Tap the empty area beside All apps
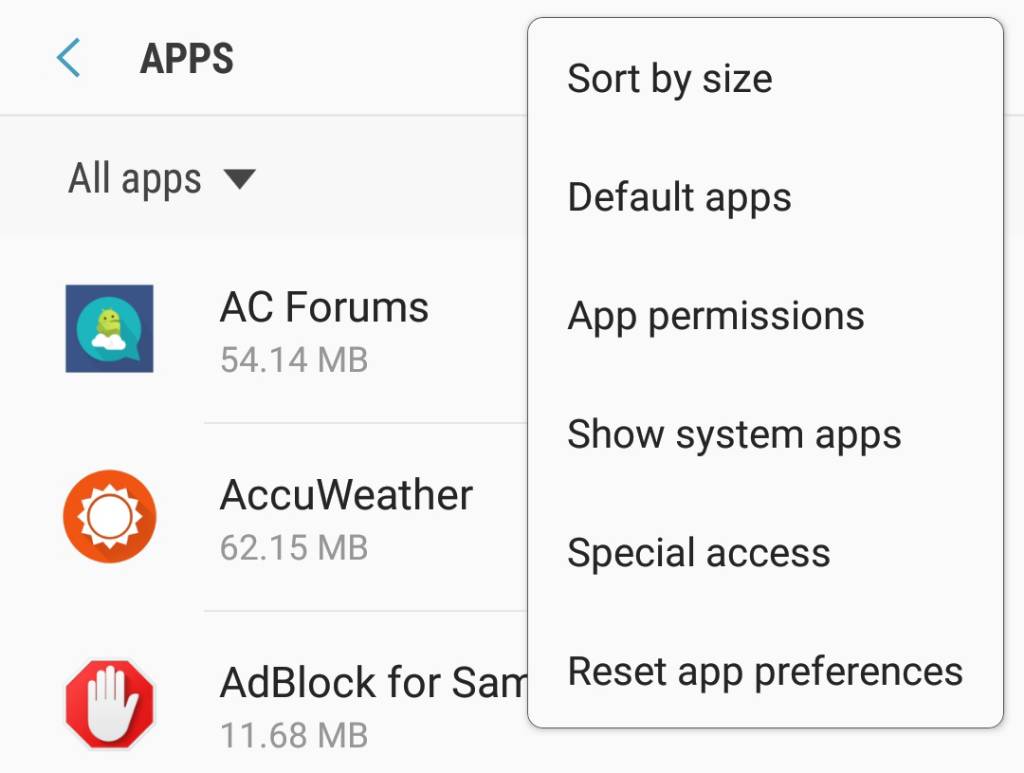 click(x=392, y=179)
